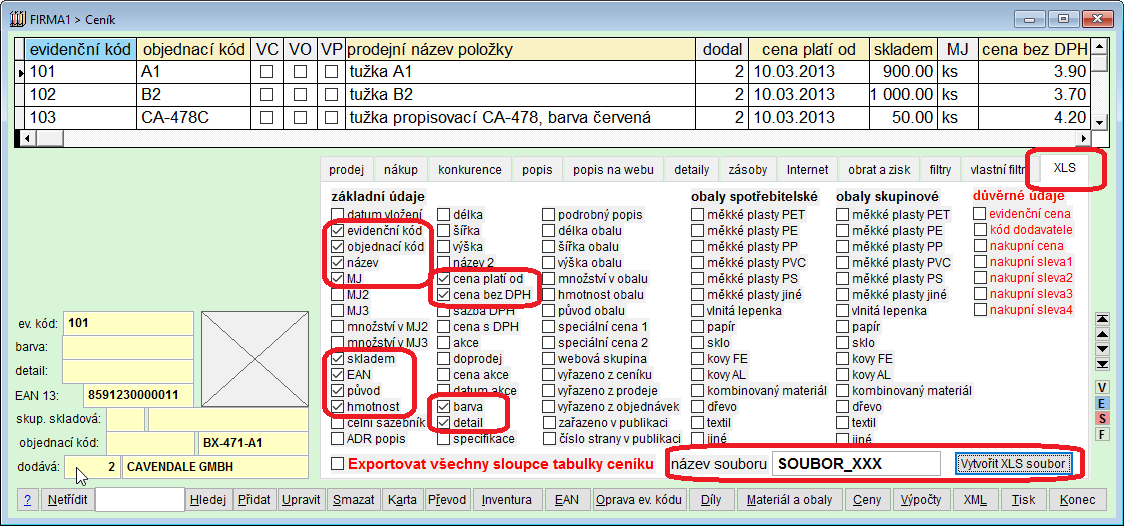Check Exportovat všechny sloupce tabulky ceníku
The width and height of the screenshot is (1124, 526).
(x=338, y=464)
